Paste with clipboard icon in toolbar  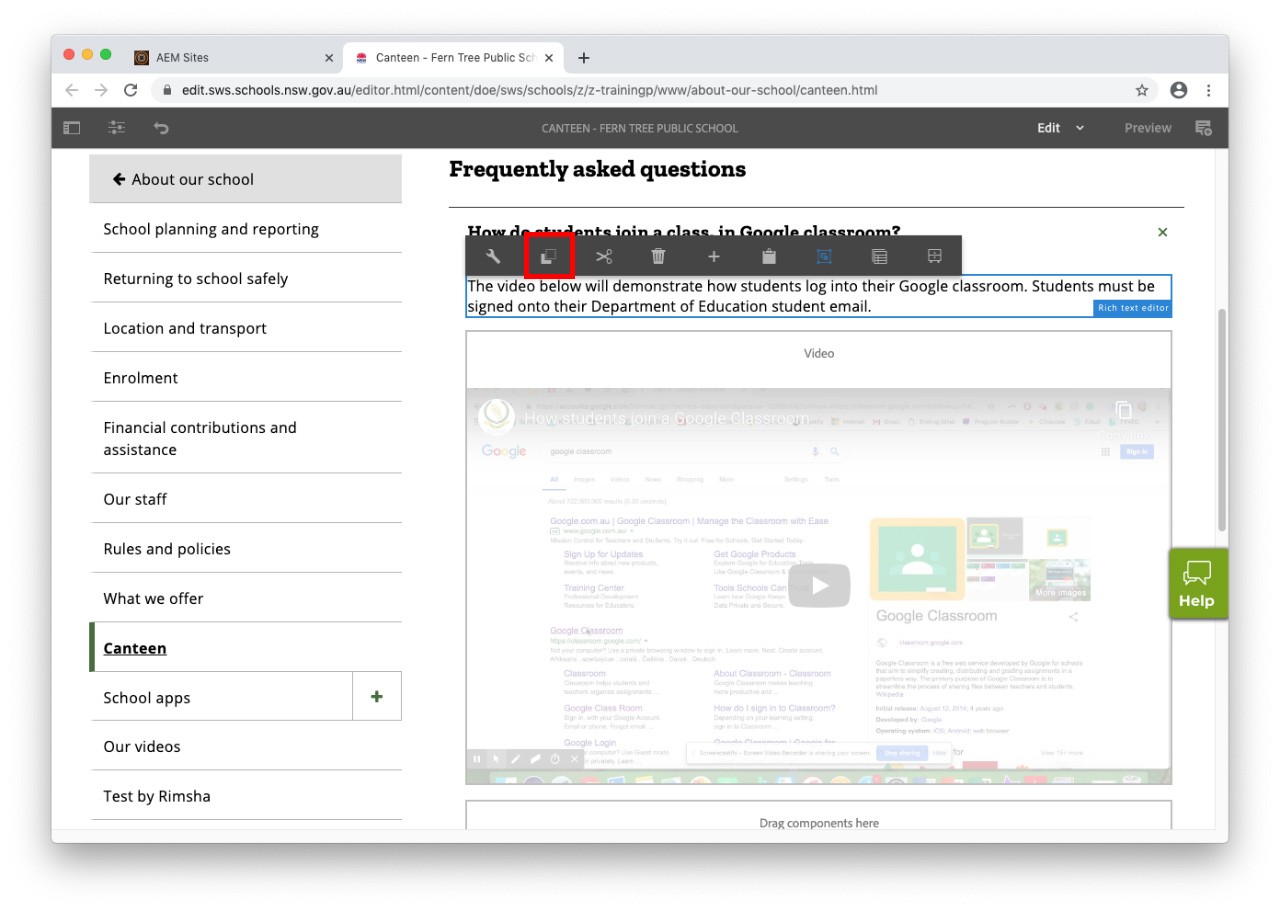point(769,257)
